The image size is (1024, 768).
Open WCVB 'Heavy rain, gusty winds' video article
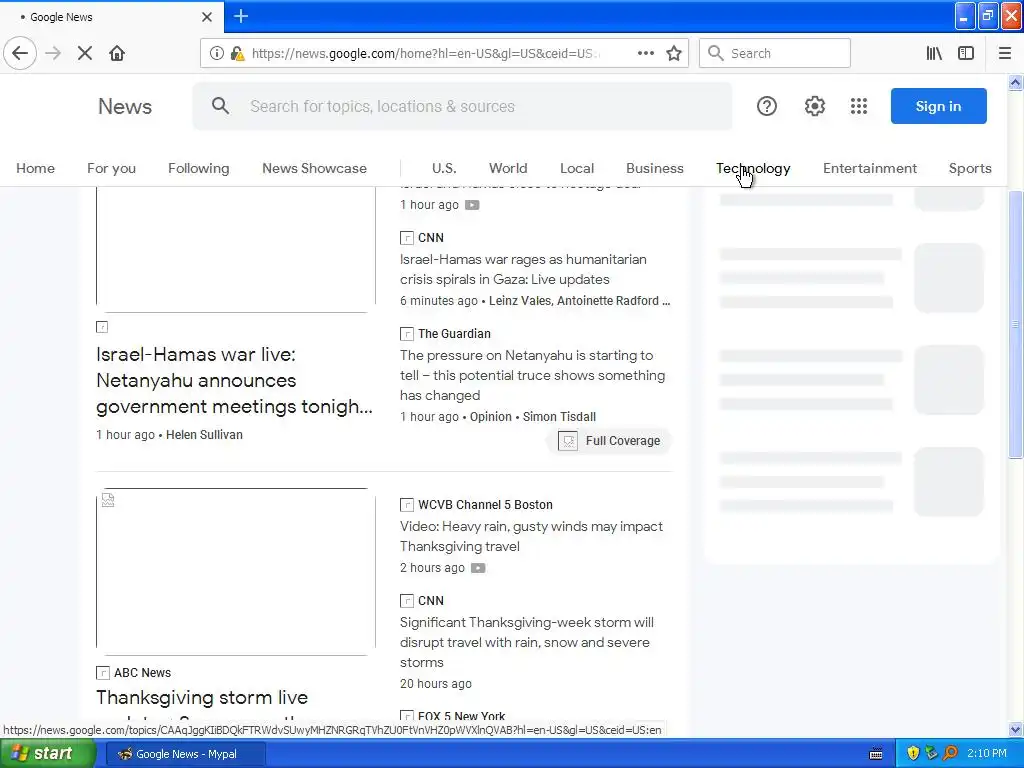coord(531,536)
